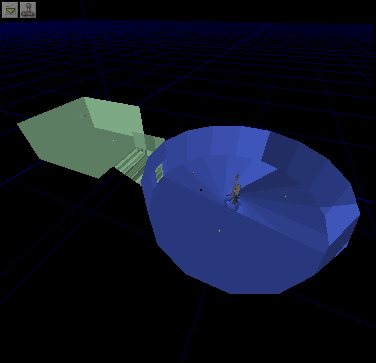Image resolution: width=376 pixels, height=363 pixels.
Task: Open the green arrow dropdown menu button
Action: [10, 10]
